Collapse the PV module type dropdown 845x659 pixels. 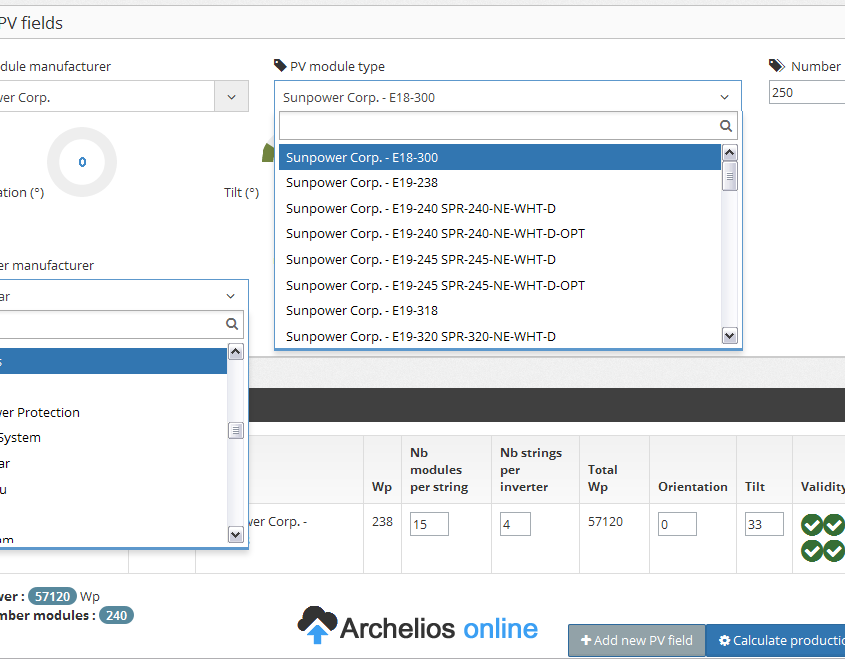(724, 97)
